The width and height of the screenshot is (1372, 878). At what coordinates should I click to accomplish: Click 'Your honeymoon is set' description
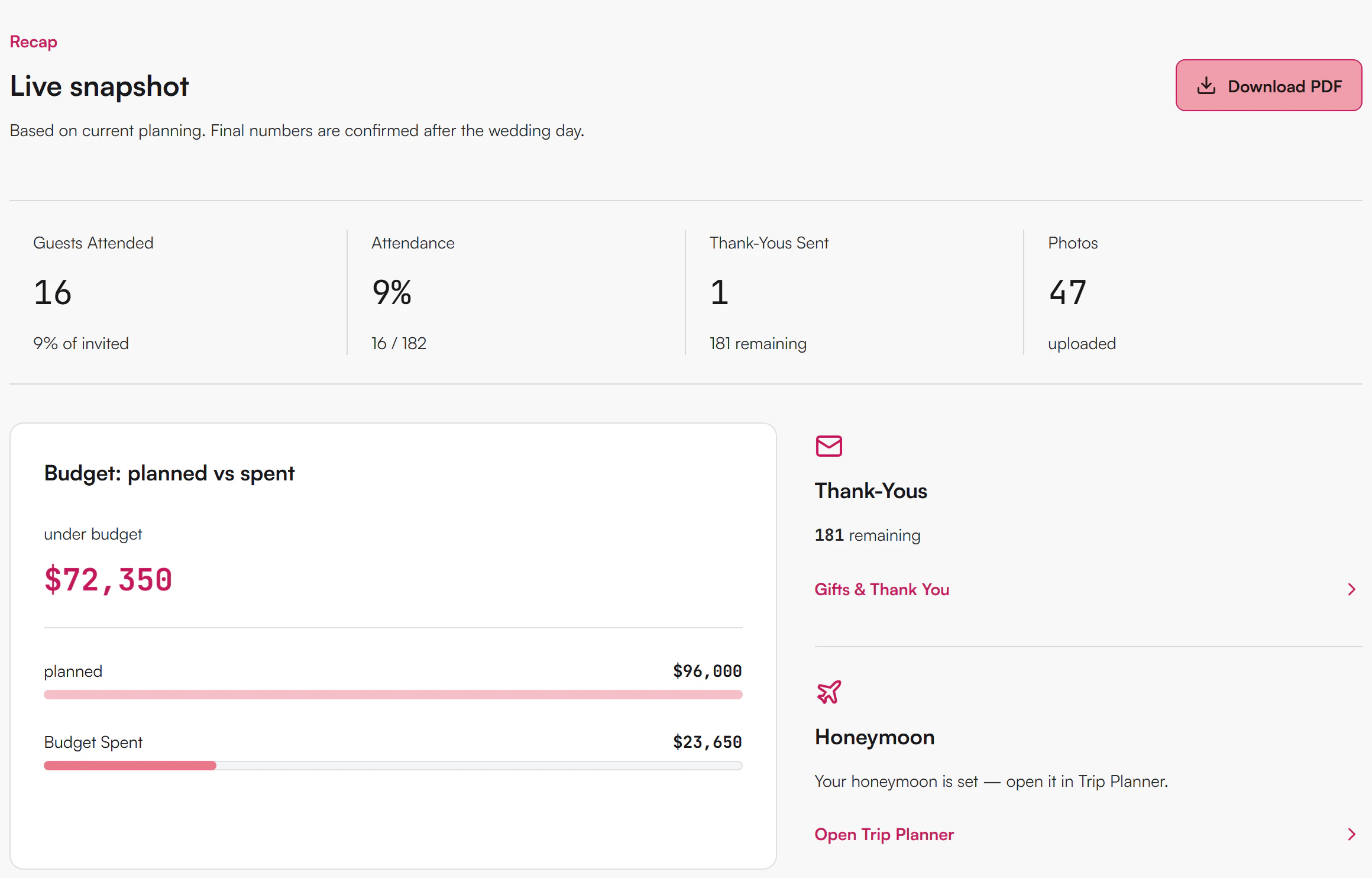tap(991, 782)
